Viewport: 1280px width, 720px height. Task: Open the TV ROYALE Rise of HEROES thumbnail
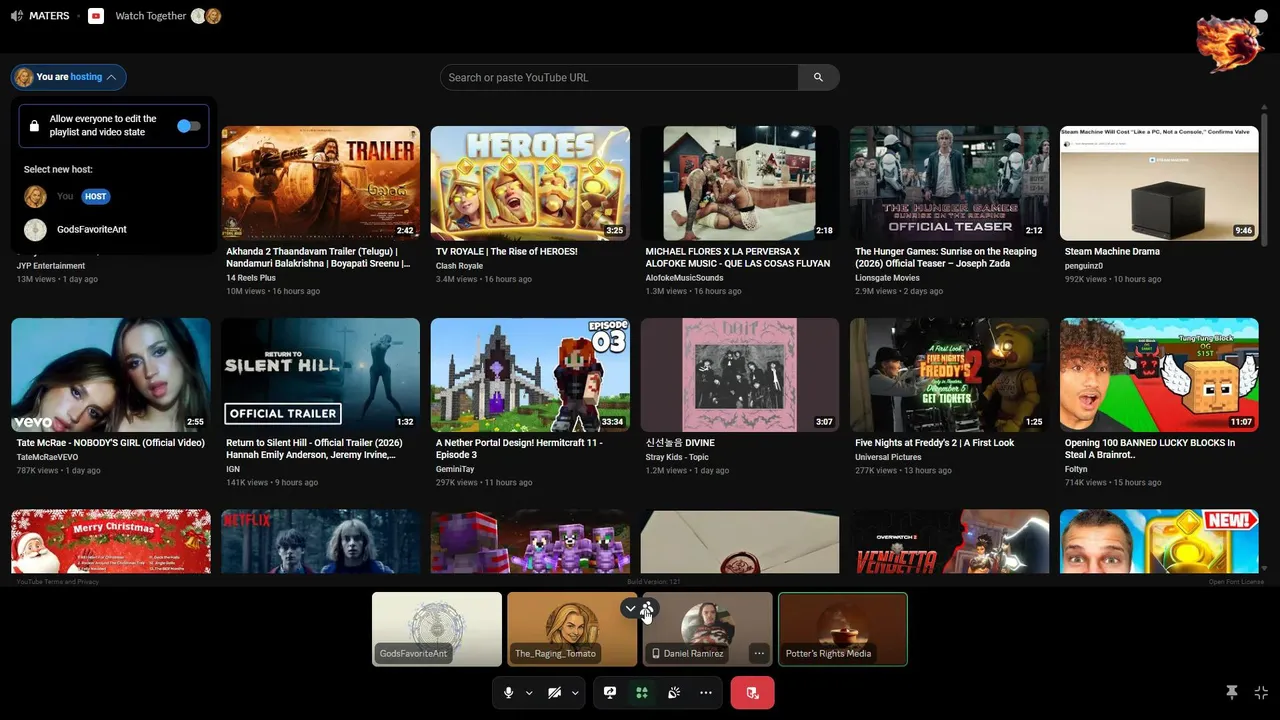tap(530, 183)
